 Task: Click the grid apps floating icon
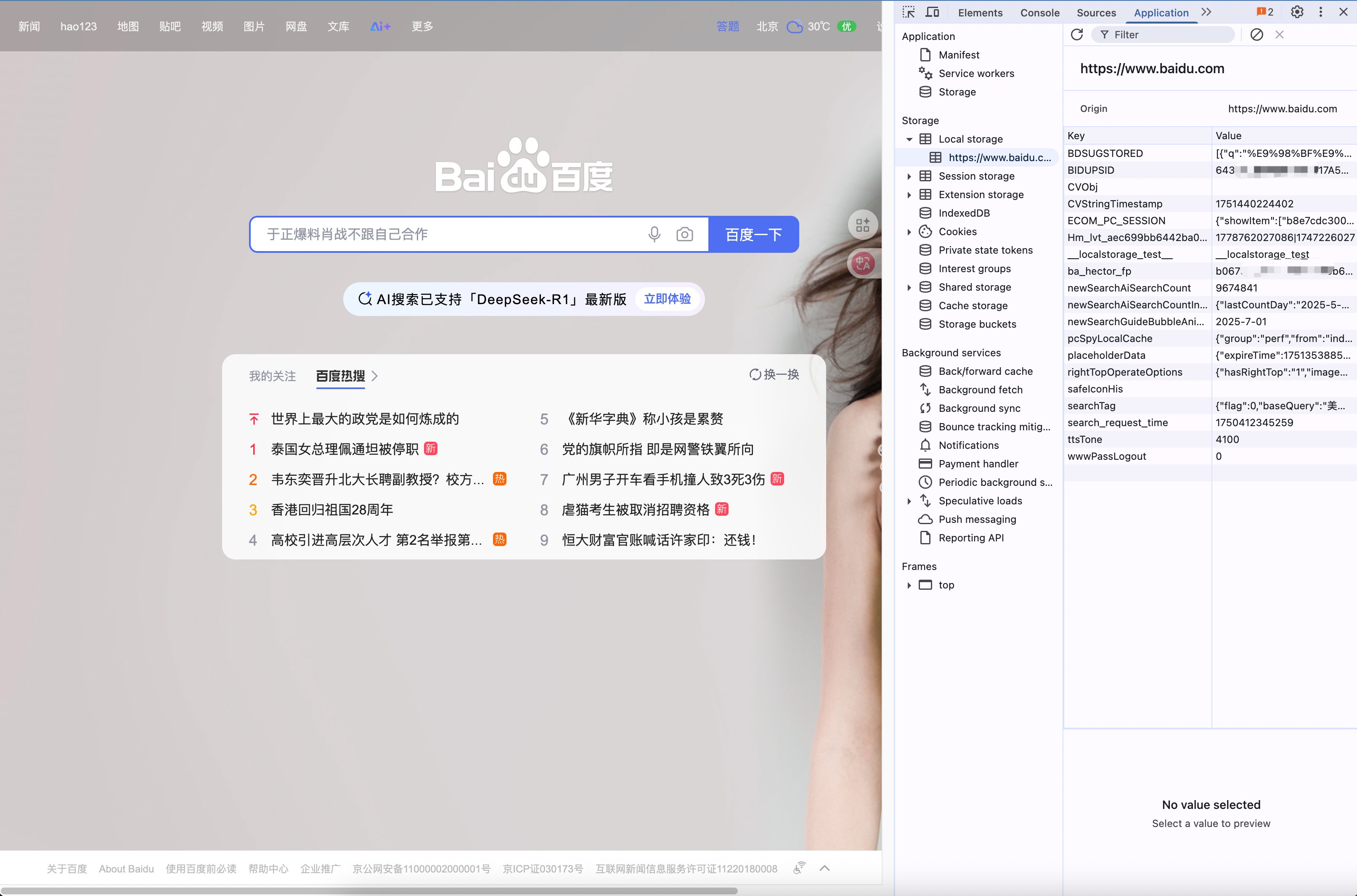pos(863,225)
